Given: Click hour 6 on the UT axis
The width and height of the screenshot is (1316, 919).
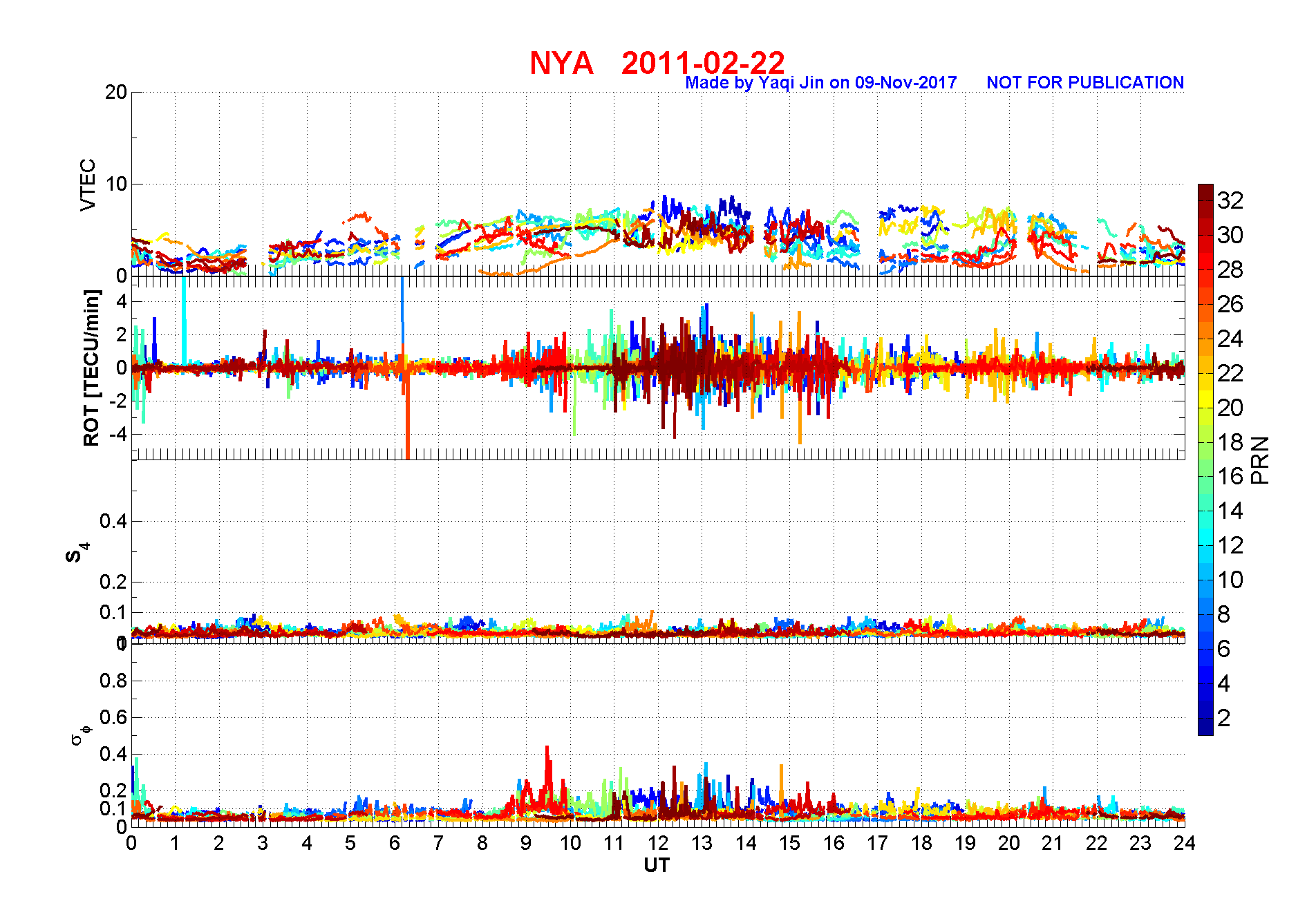Looking at the screenshot, I should (395, 843).
